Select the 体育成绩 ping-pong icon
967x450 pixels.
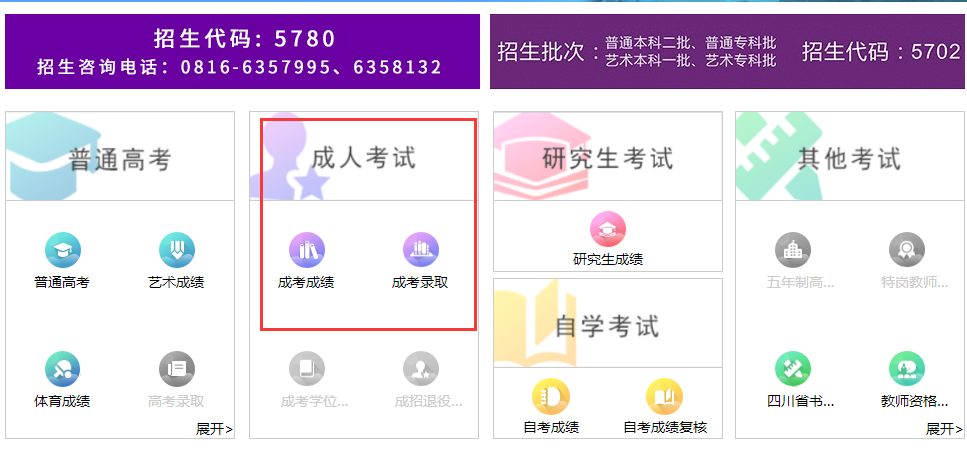(62, 369)
